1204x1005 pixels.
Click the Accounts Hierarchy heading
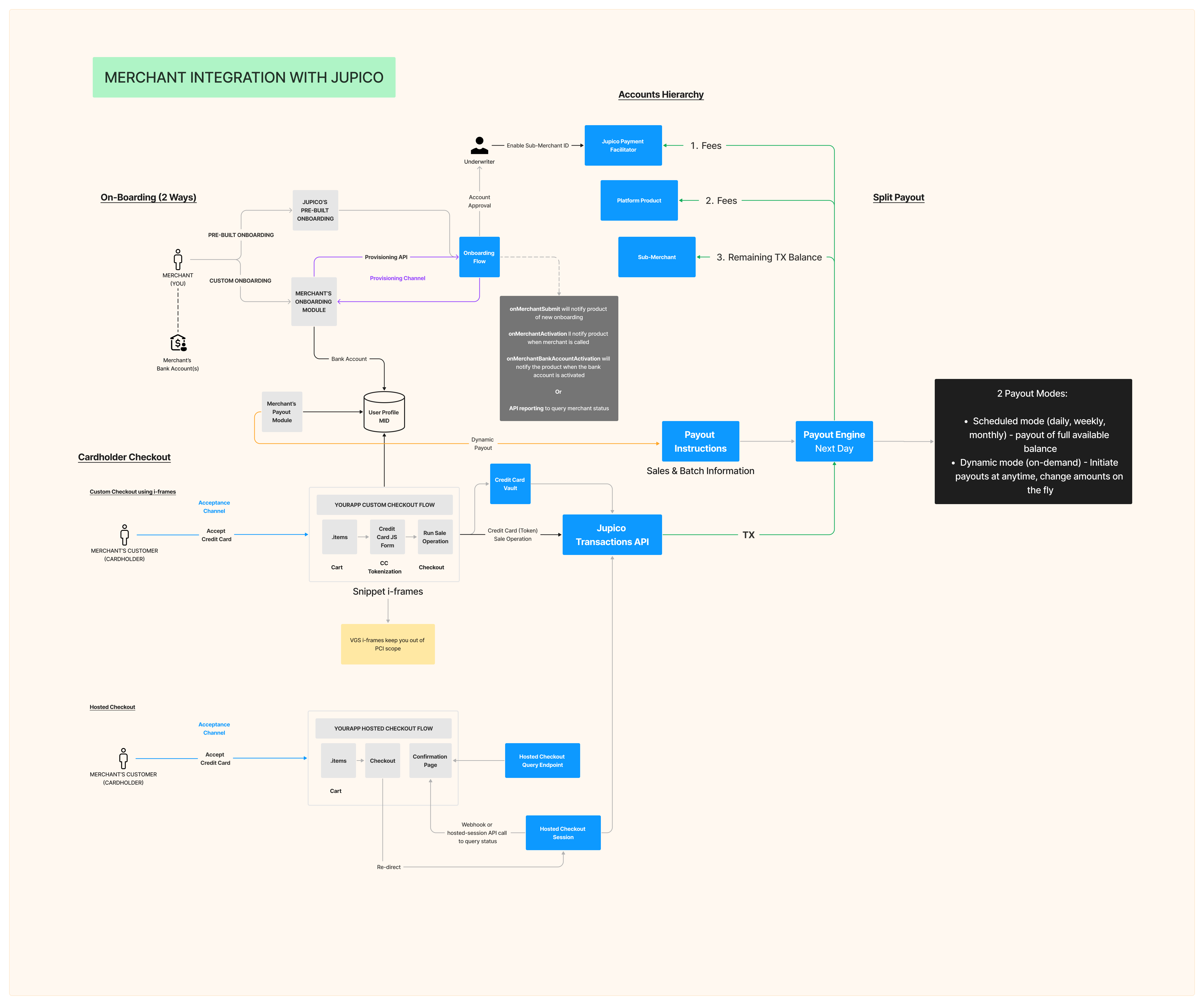click(x=660, y=95)
